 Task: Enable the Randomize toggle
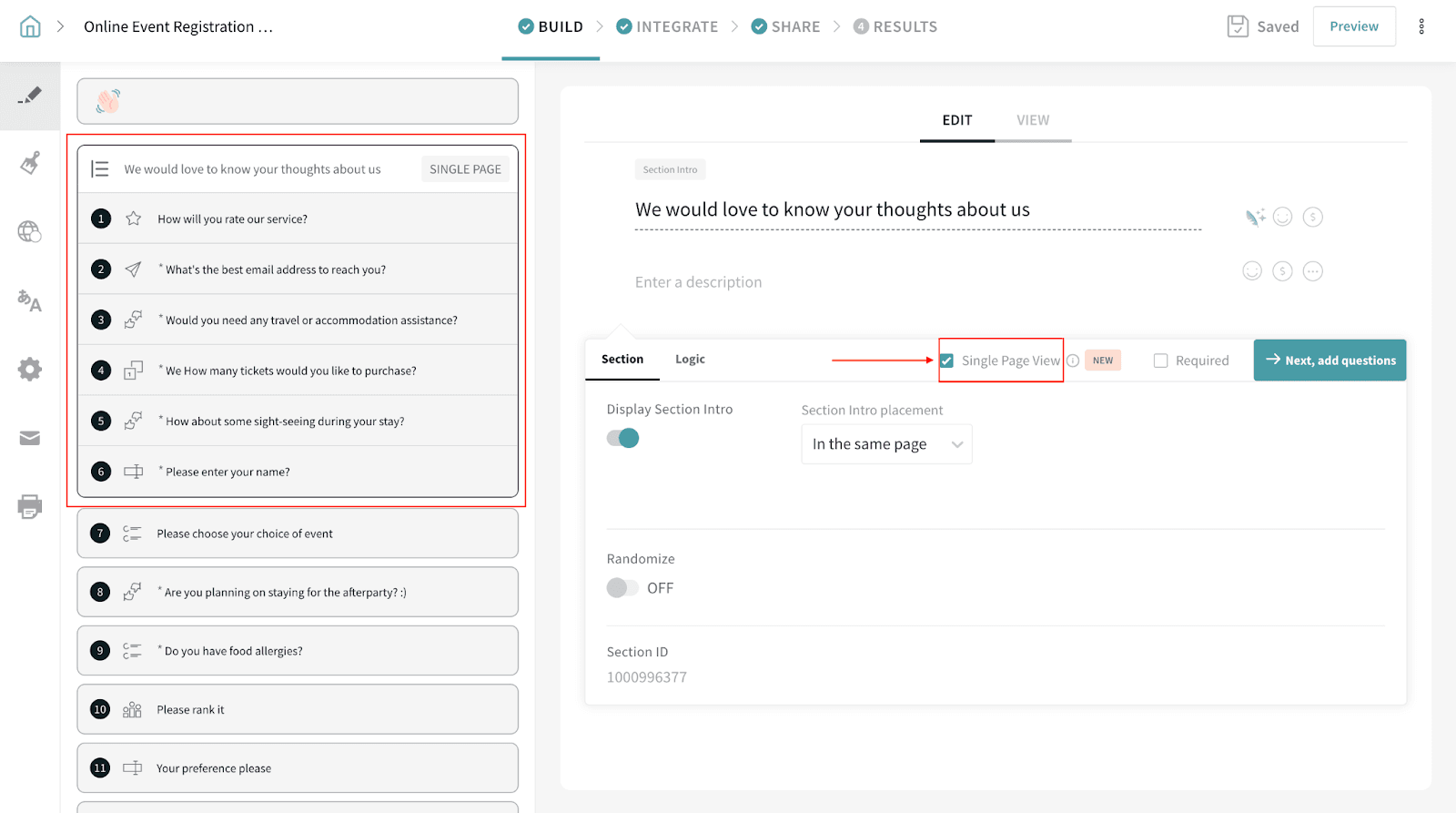(x=623, y=588)
